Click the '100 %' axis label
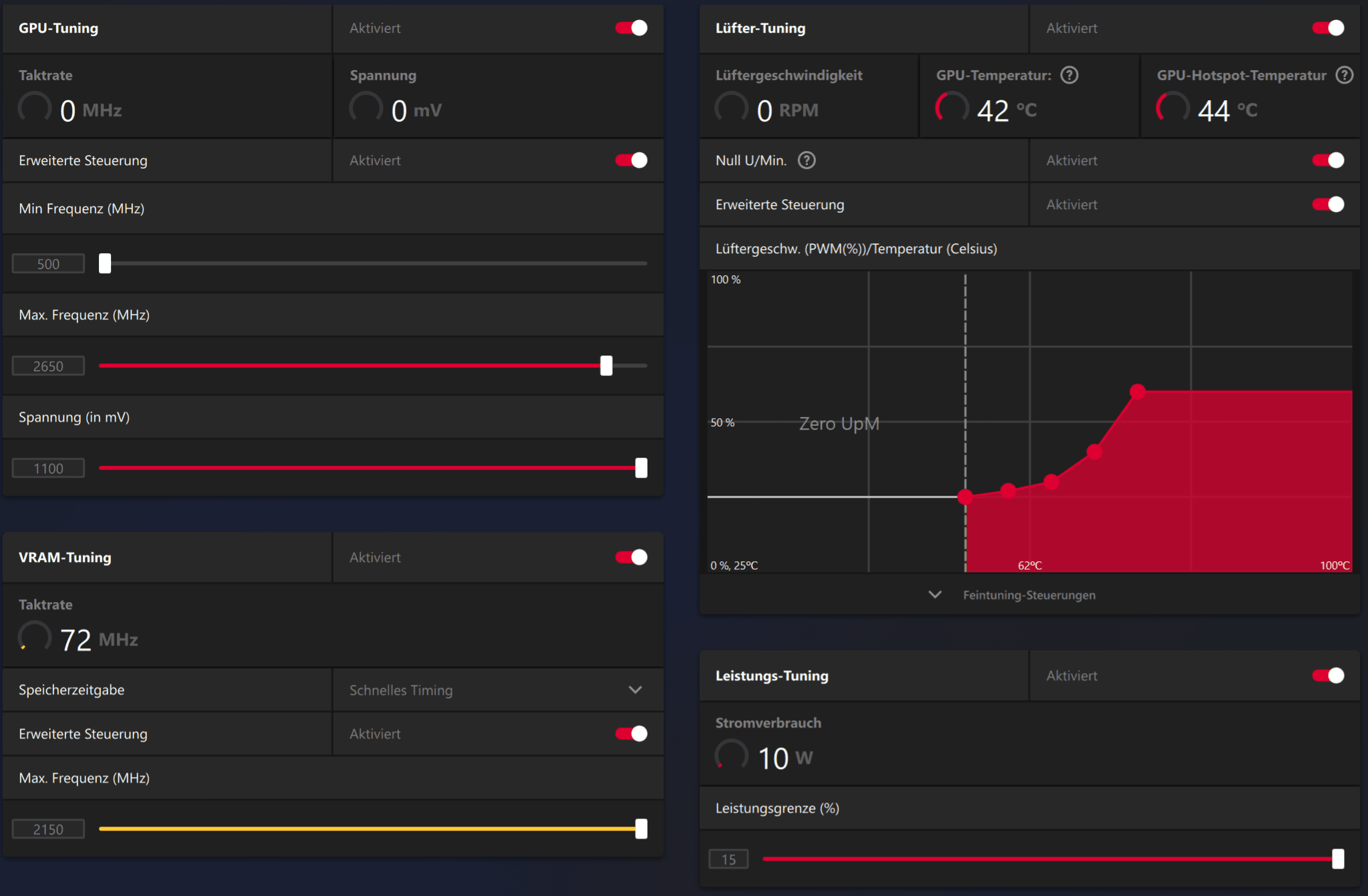The image size is (1368, 896). 726,279
